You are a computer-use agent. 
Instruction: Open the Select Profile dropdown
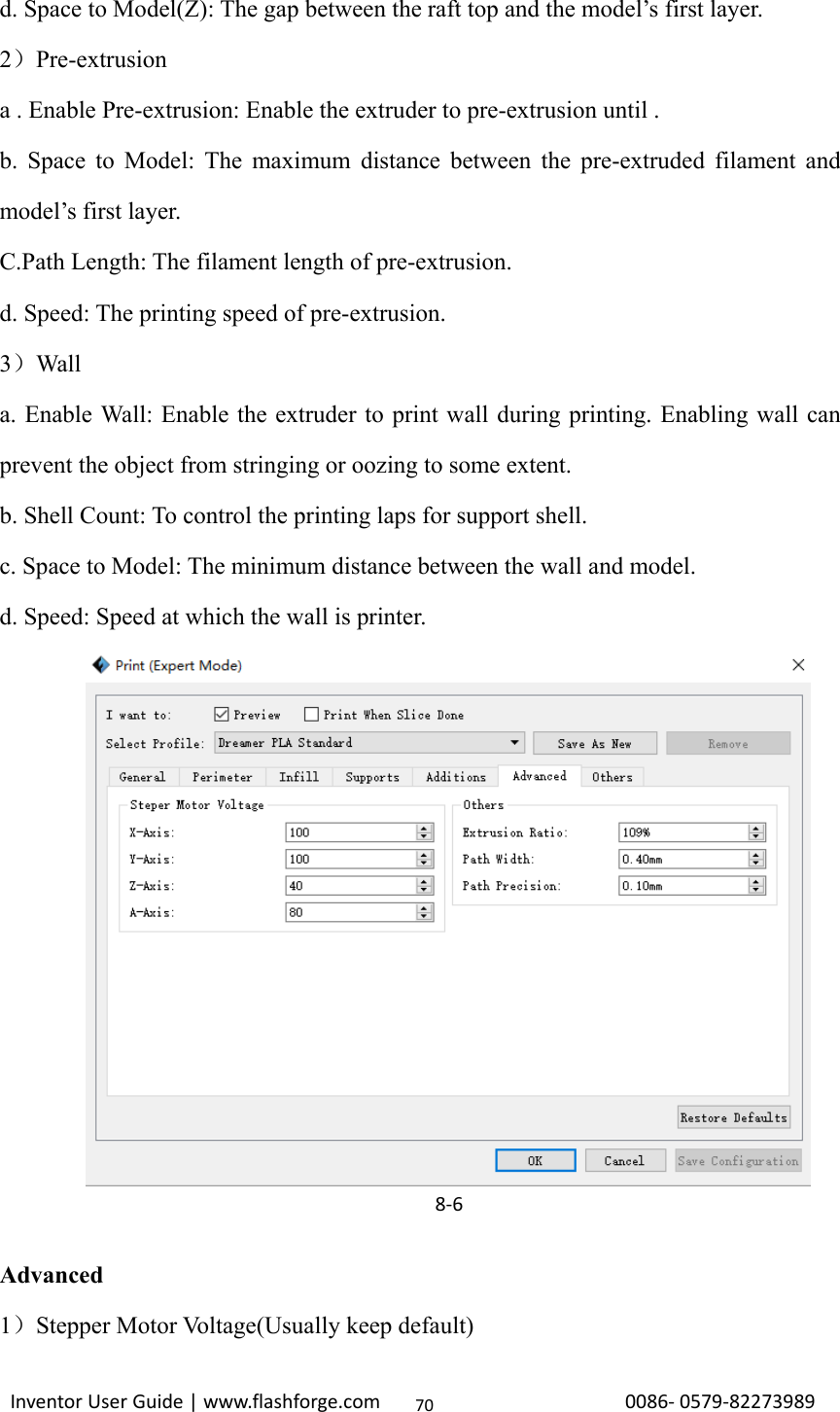[369, 743]
